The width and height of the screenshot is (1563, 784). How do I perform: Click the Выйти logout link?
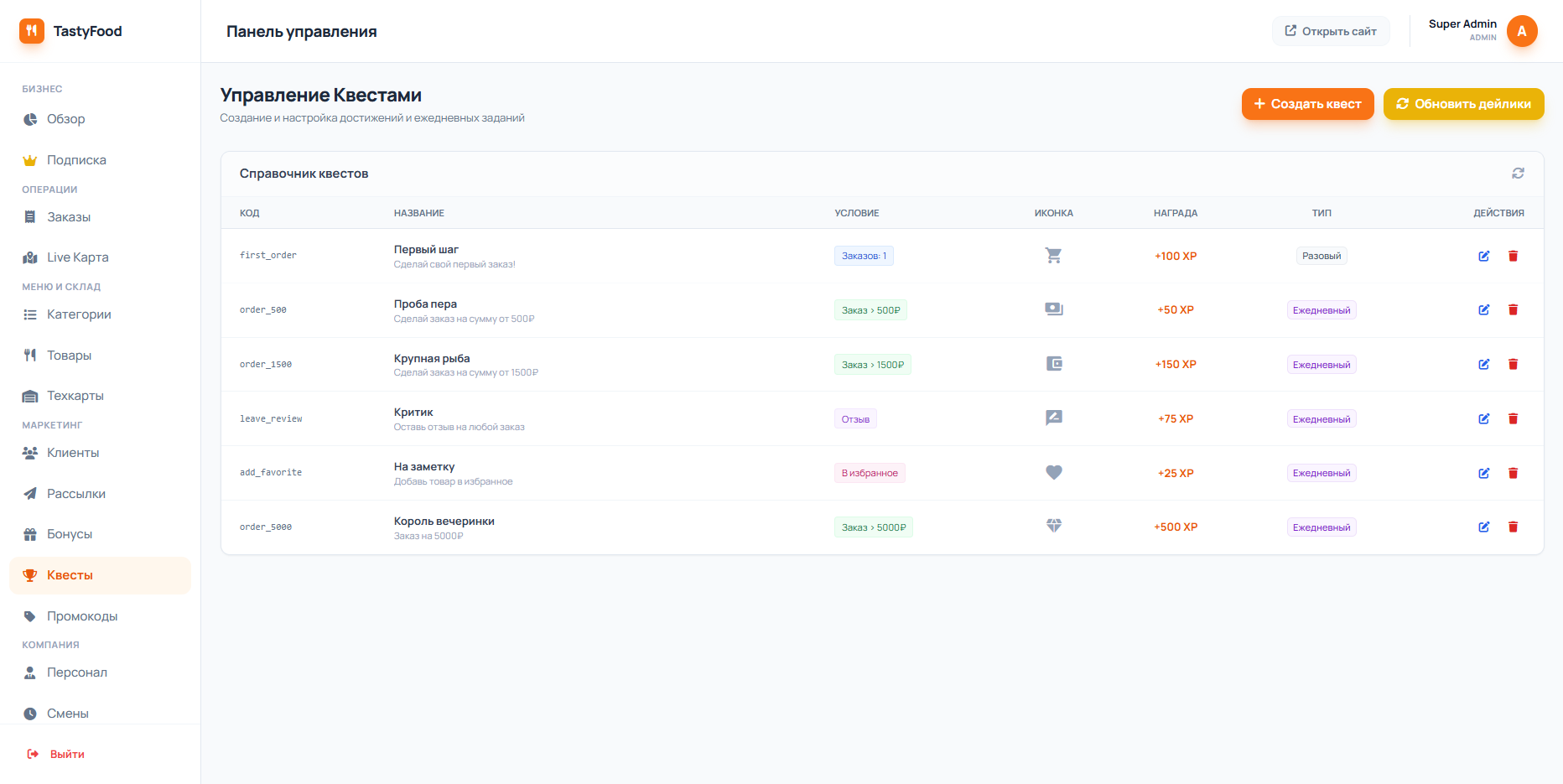[66, 754]
